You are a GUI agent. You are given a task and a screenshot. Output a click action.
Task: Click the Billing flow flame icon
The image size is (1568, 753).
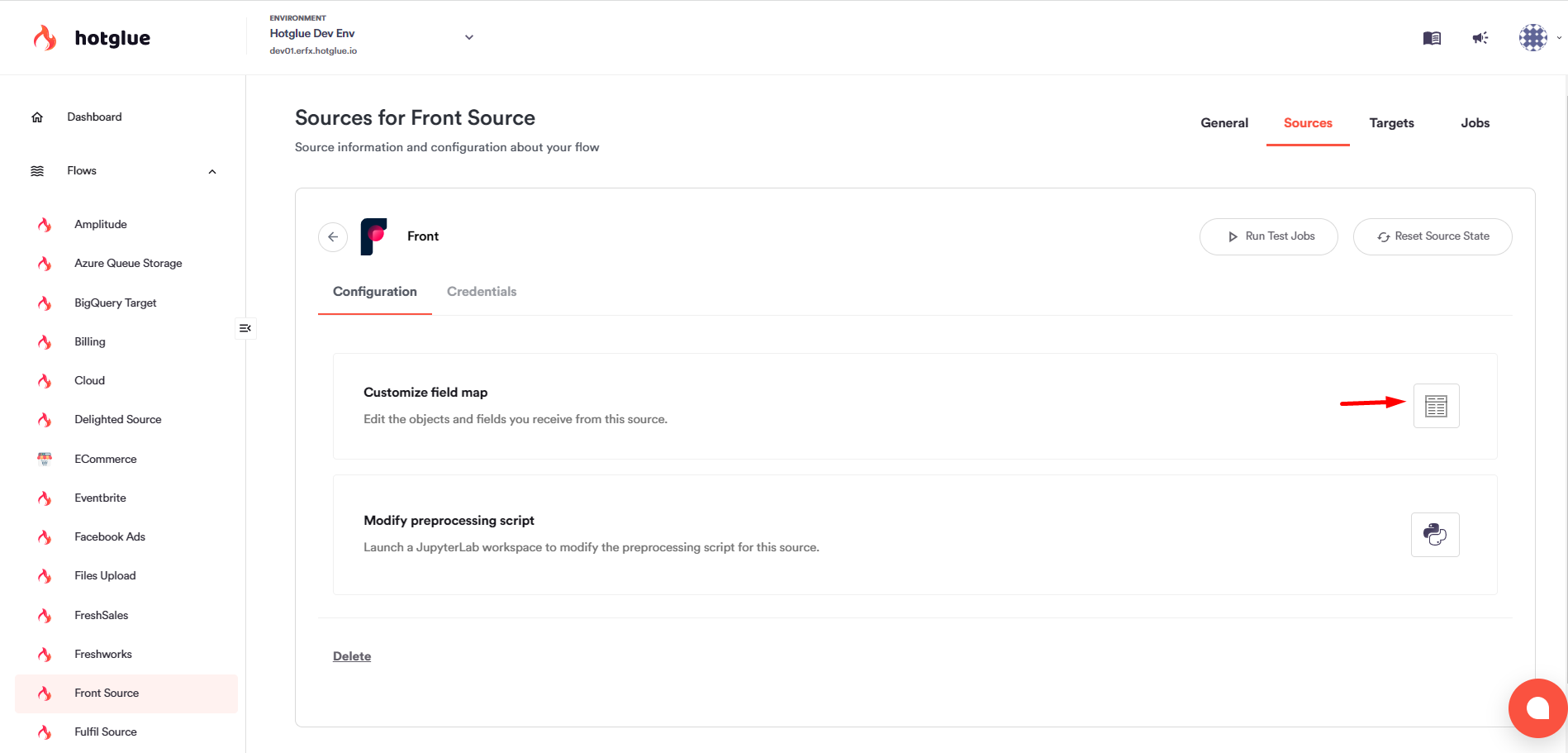point(45,342)
